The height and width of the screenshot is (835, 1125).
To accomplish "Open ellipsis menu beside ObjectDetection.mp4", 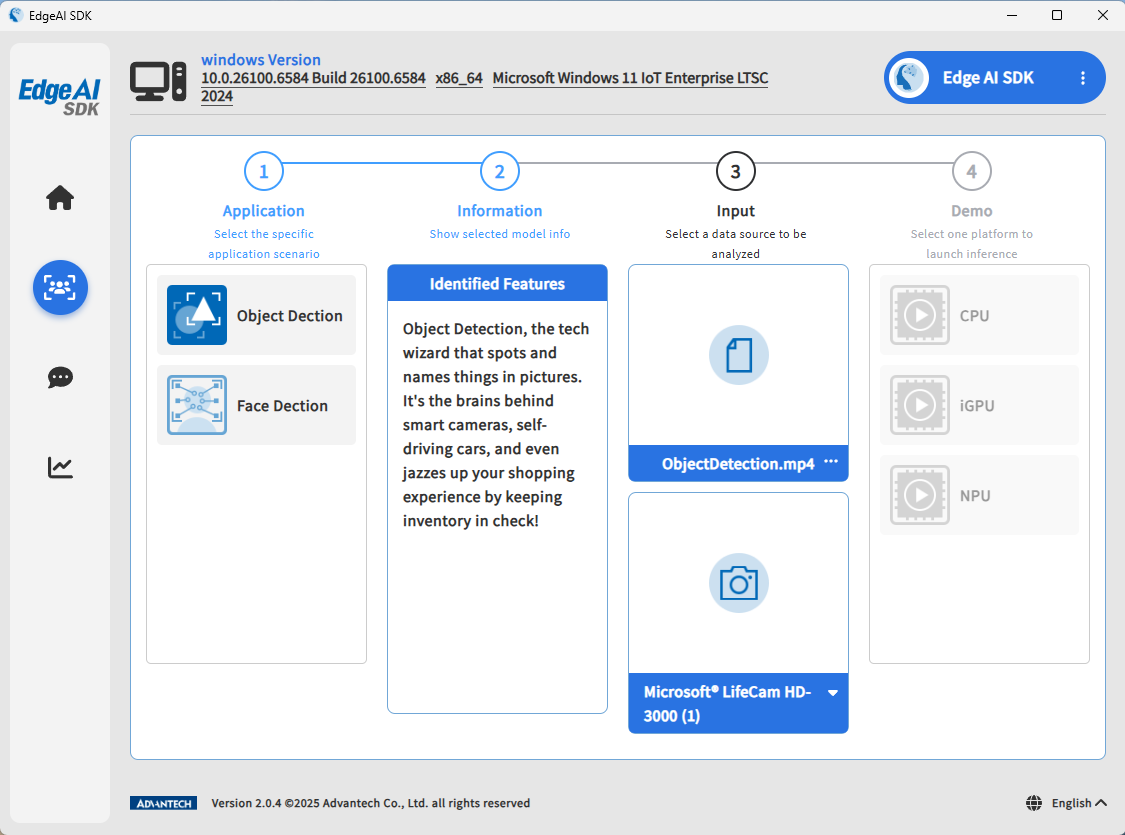I will pyautogui.click(x=831, y=462).
